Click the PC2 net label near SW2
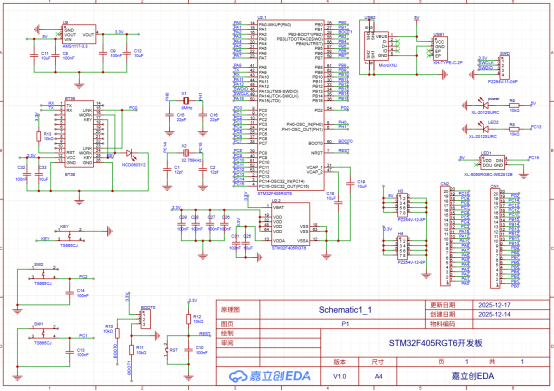Screen dimensions: 554x391 point(83,277)
